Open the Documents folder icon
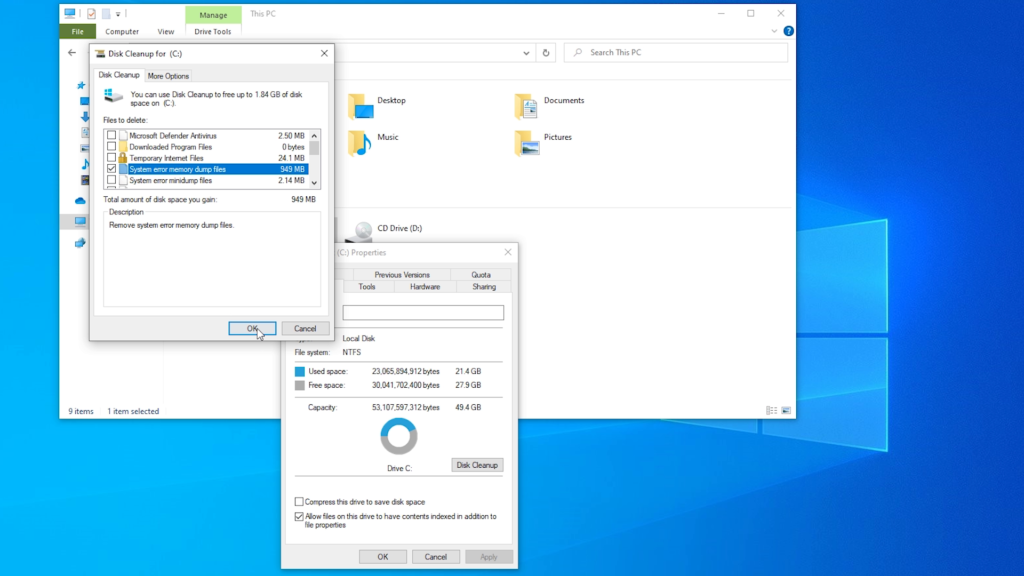 (526, 106)
